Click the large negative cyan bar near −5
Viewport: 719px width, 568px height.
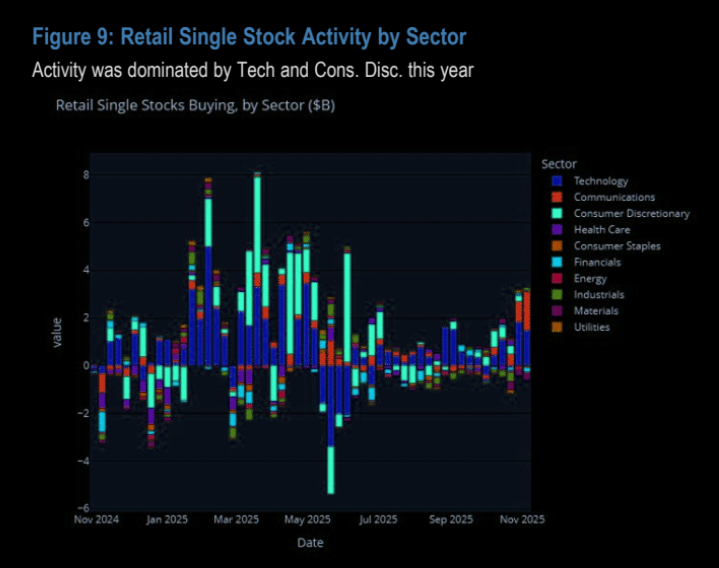331,470
